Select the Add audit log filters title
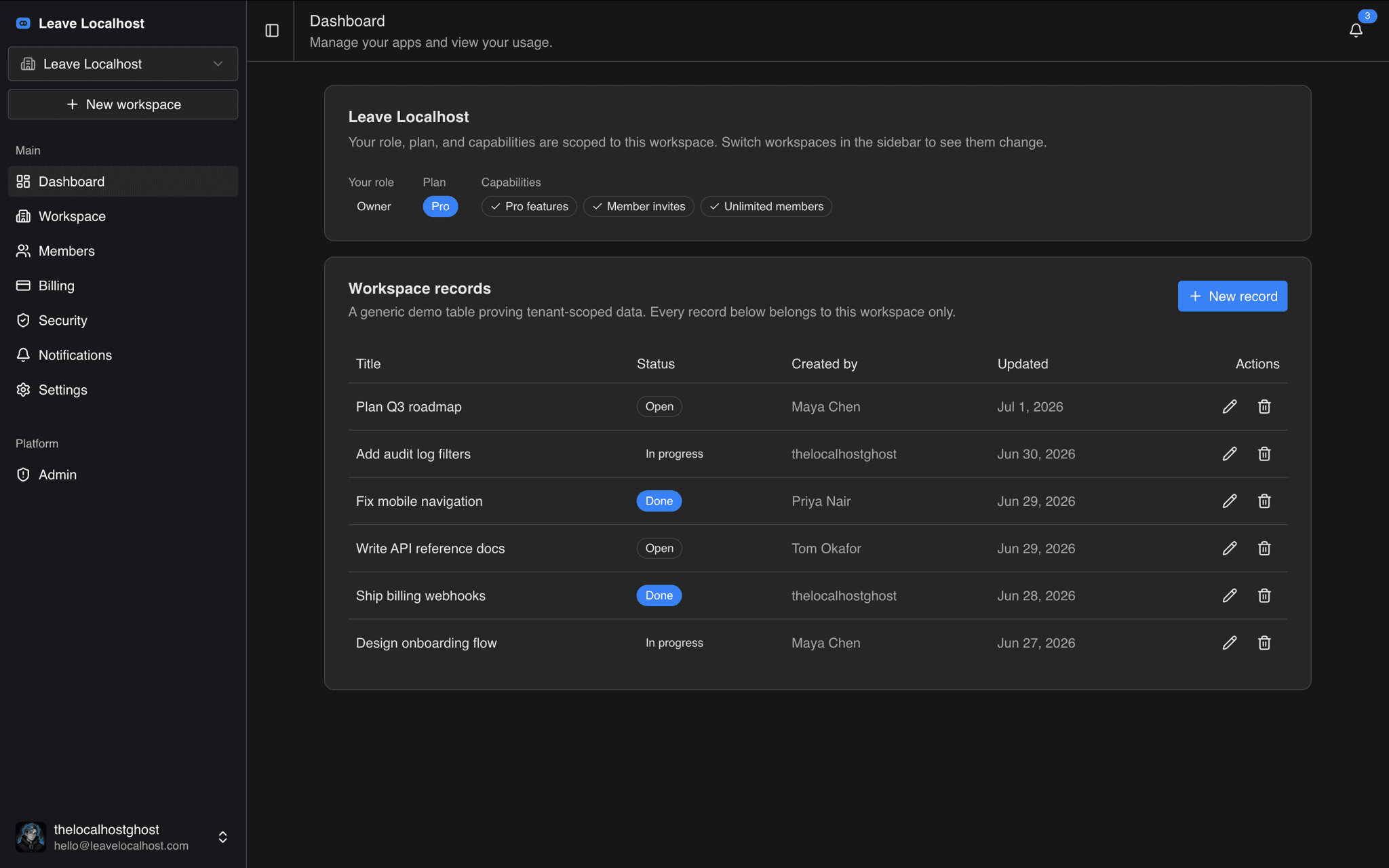Image resolution: width=1389 pixels, height=868 pixels. [413, 454]
